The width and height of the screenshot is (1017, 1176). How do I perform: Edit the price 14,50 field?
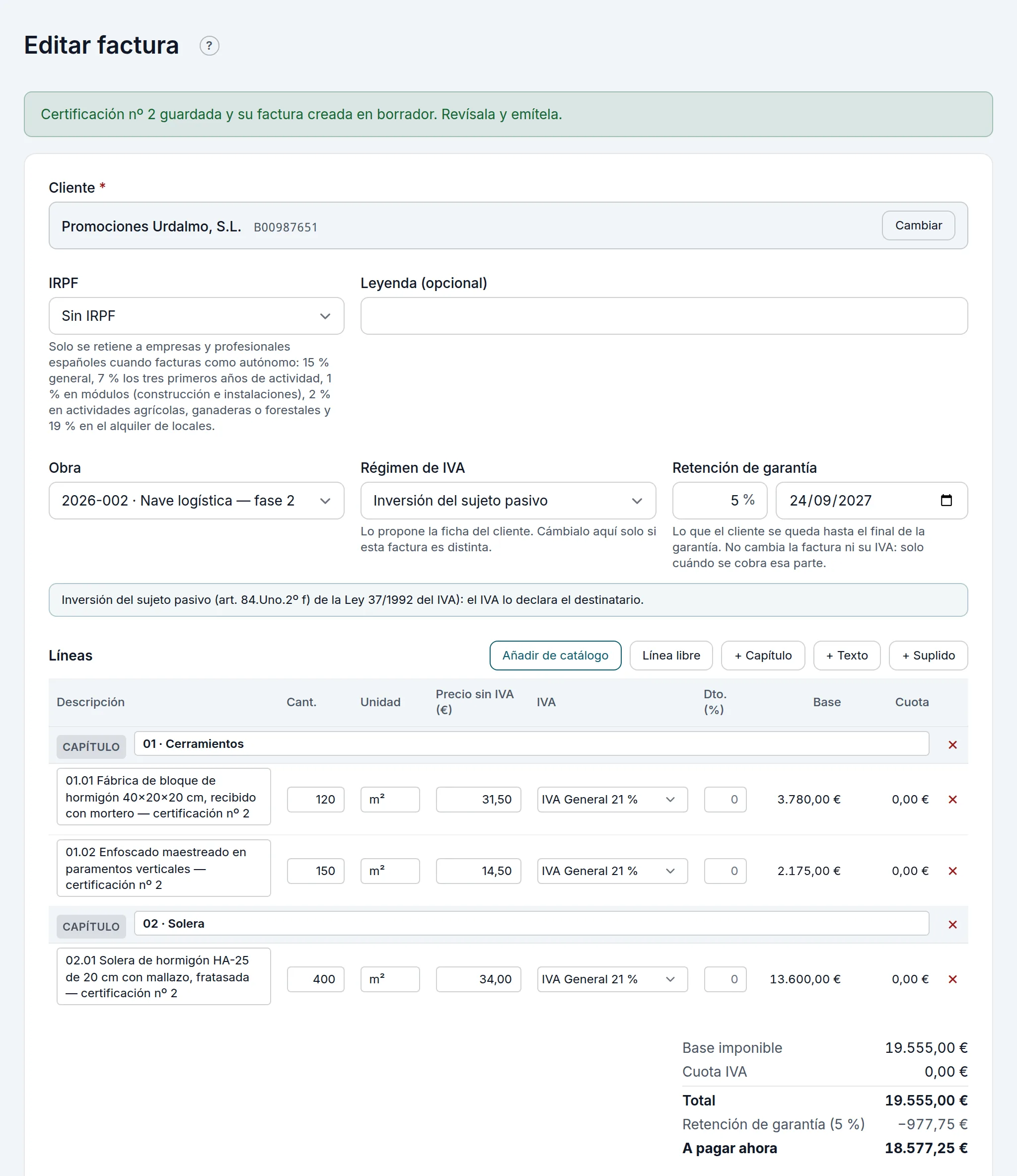pyautogui.click(x=478, y=871)
